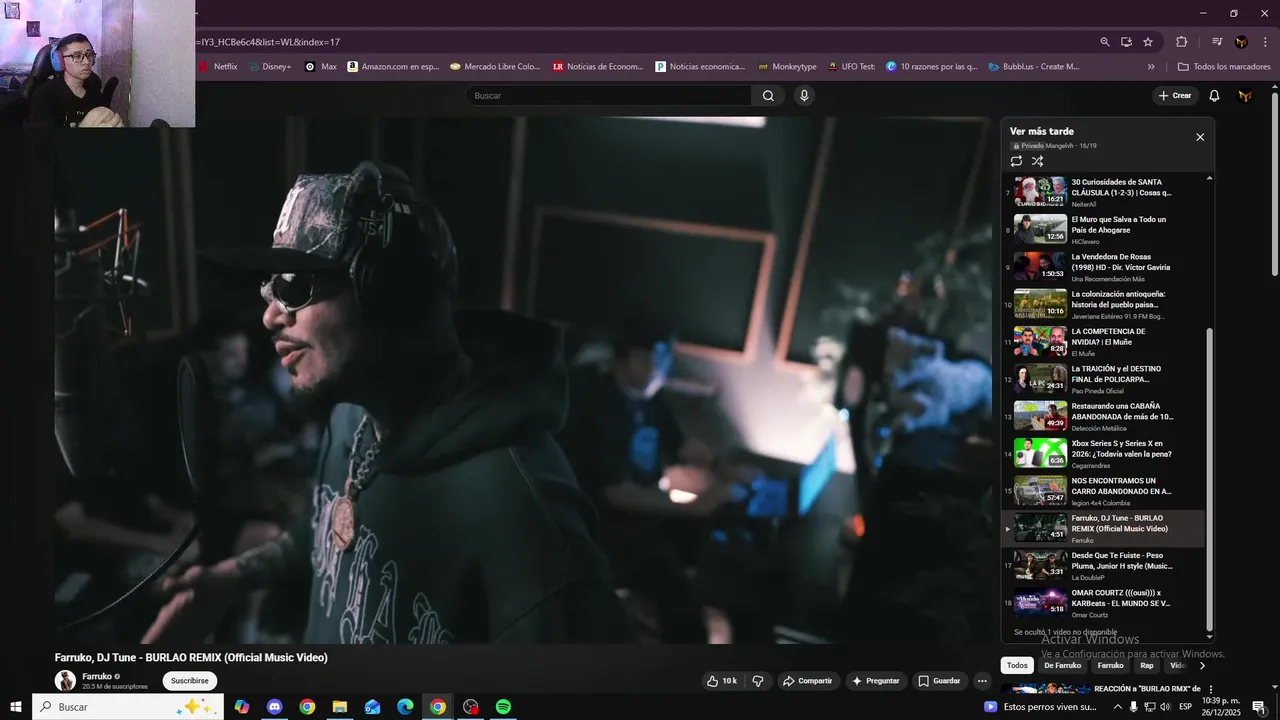Play LA COMPETENCIA DE NVIDIA playlist item
1280x720 pixels.
pos(1104,341)
